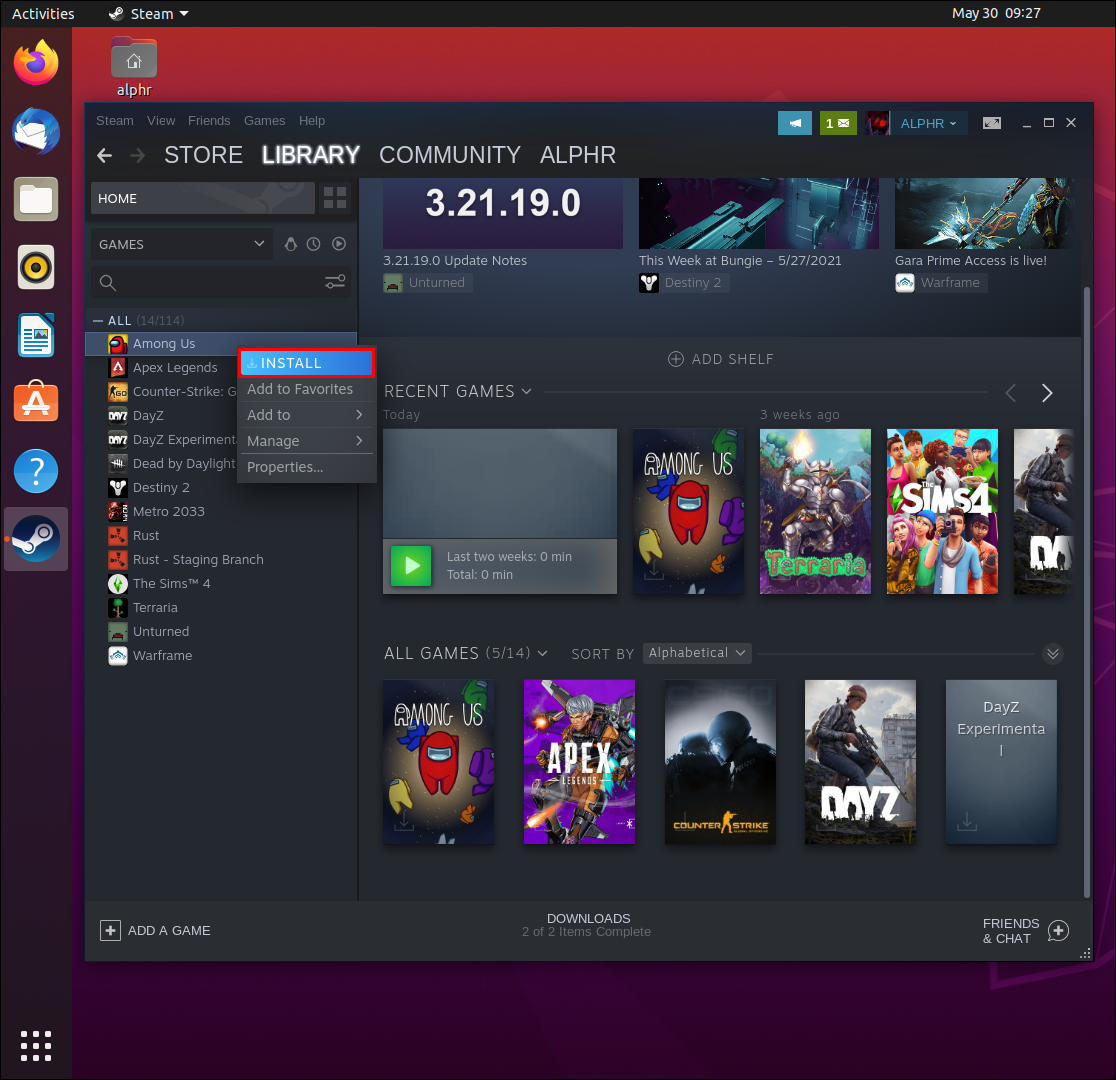
Task: Choose Add to Favorites in context menu
Action: click(x=305, y=389)
